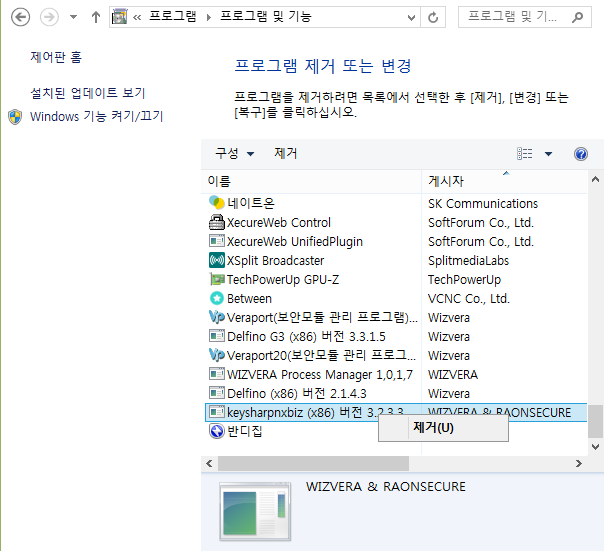The image size is (604, 551).
Task: Change view using the view icon
Action: click(x=525, y=154)
